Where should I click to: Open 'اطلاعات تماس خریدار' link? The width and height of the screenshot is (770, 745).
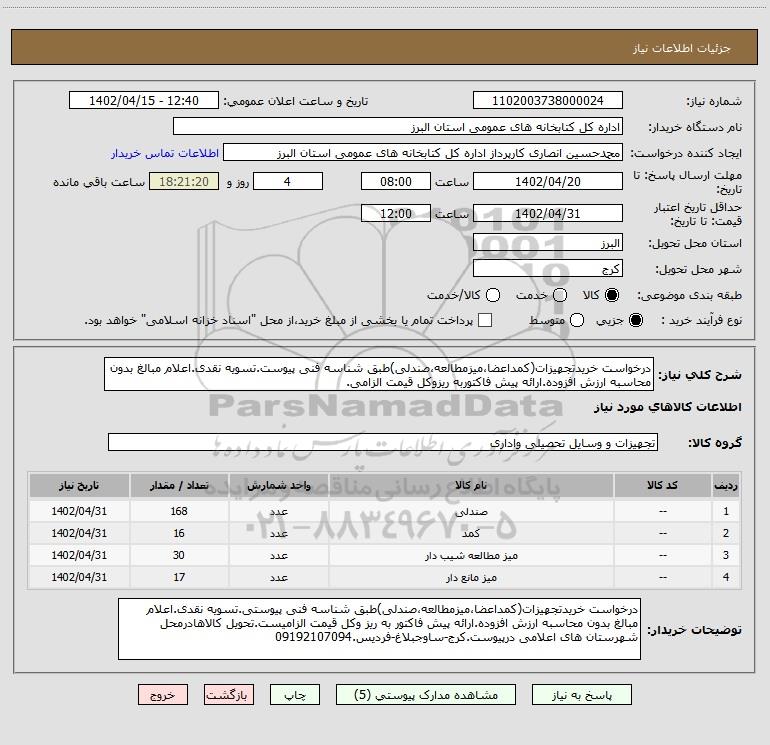(x=165, y=153)
